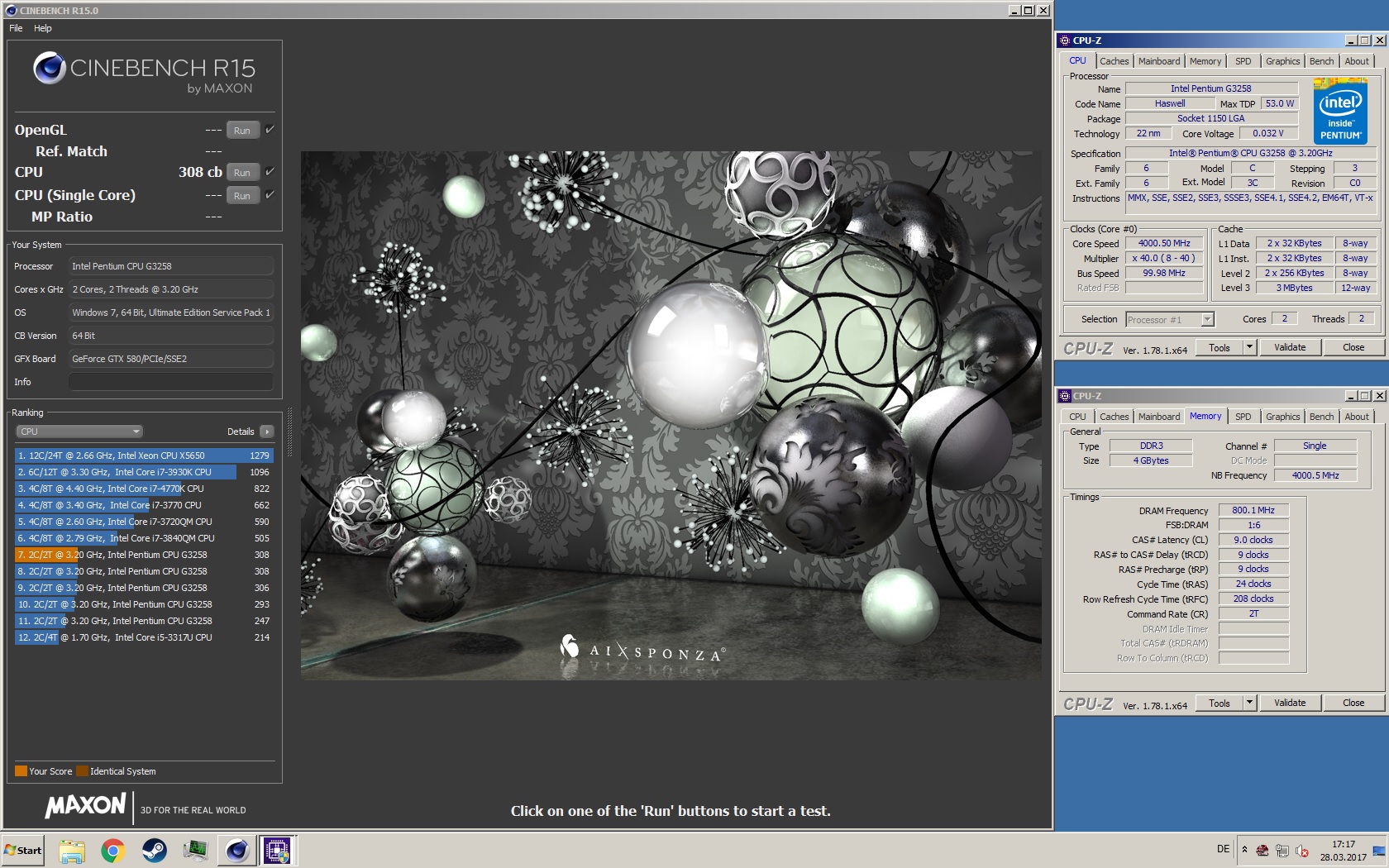Switch to Memory tab in upper CPU-Z

[1205, 61]
